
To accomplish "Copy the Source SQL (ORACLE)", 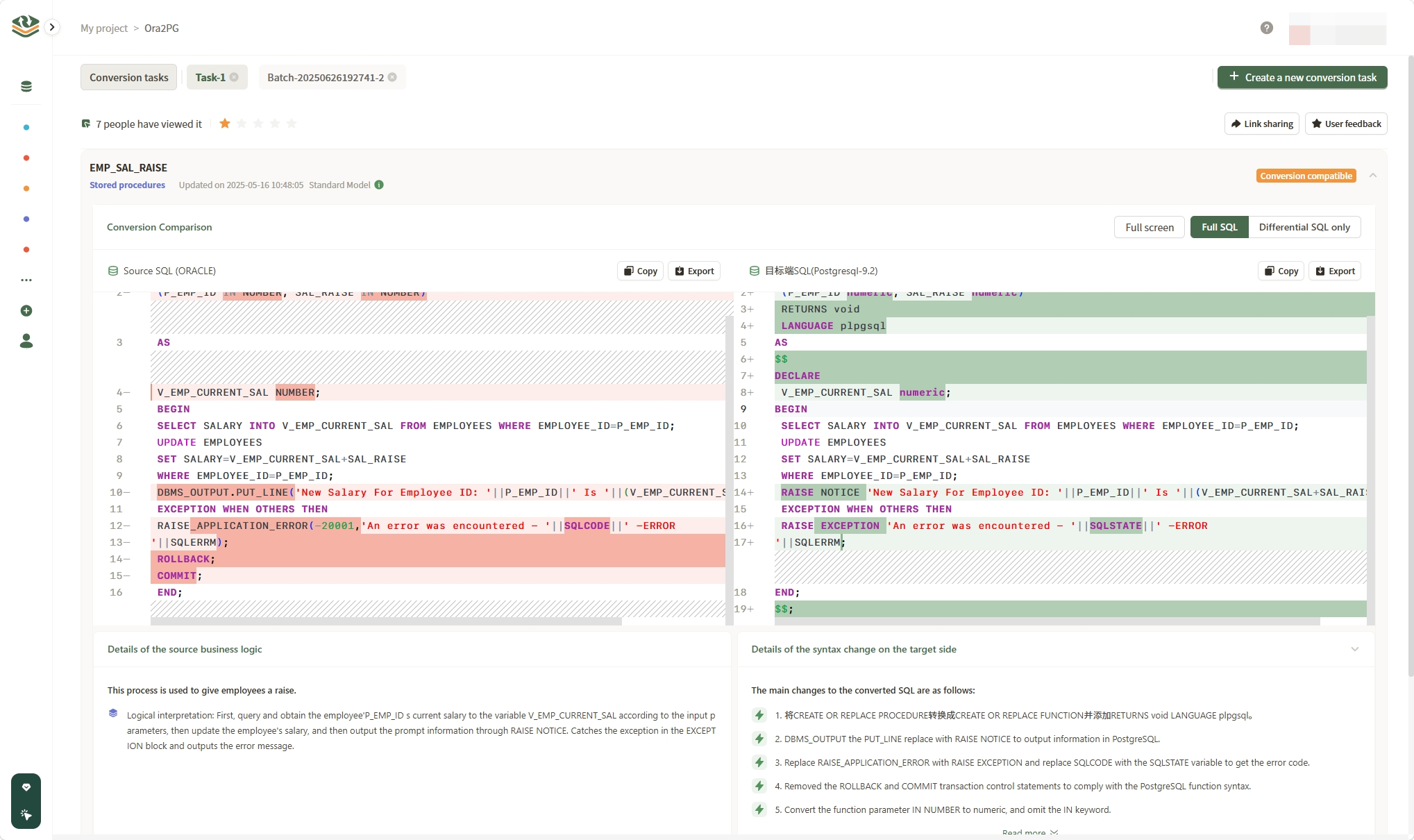I will pyautogui.click(x=641, y=271).
